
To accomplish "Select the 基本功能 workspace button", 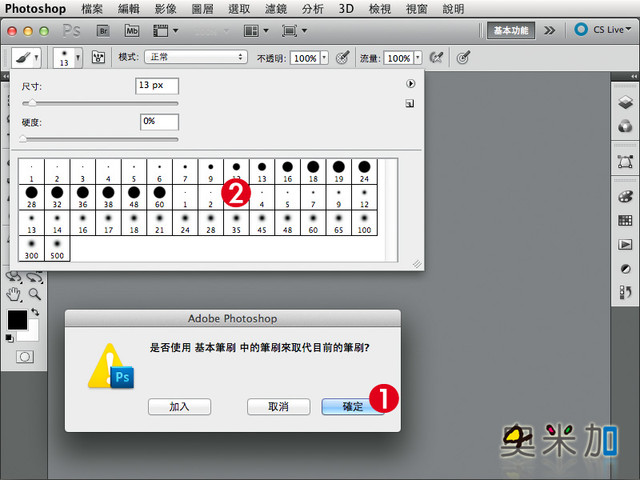I will 511,31.
